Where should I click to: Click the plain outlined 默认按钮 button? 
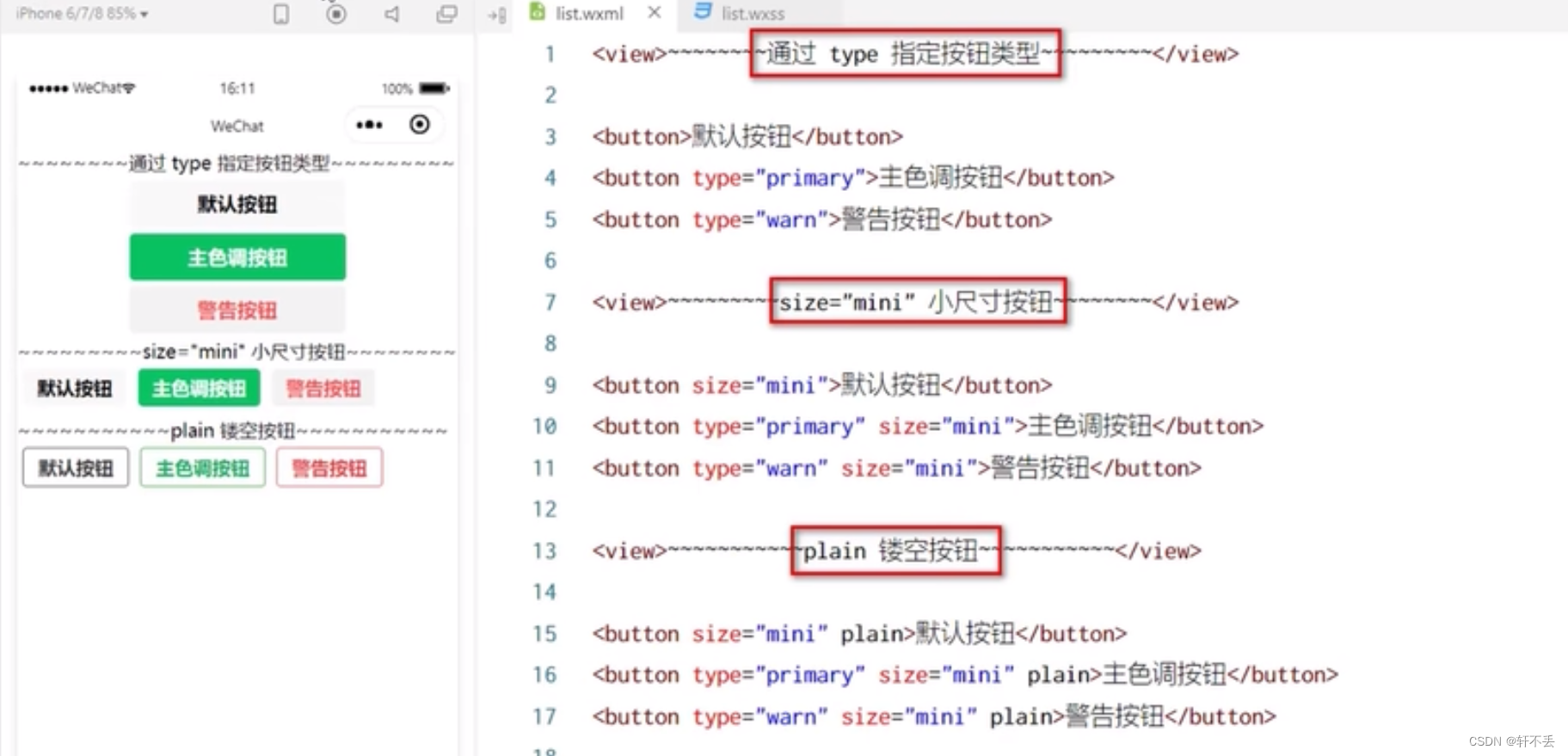(x=76, y=468)
